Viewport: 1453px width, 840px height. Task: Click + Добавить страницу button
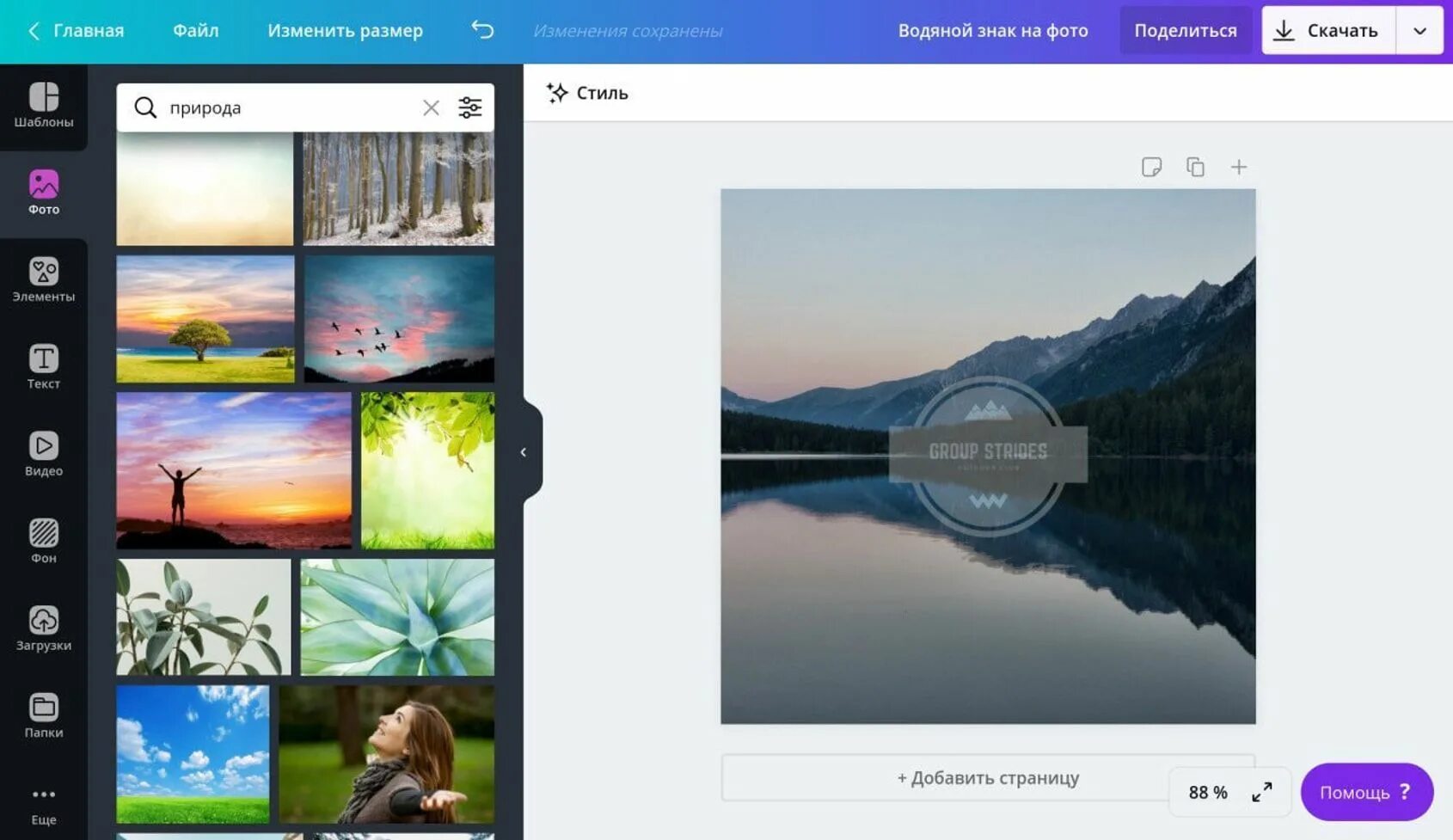(x=988, y=777)
